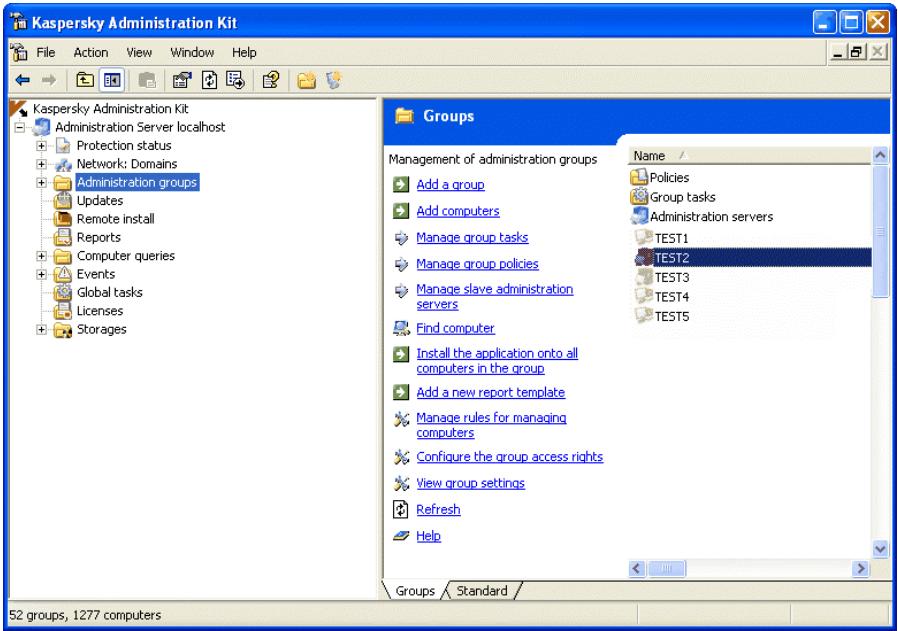Viewport: 898px width, 631px height.
Task: Open Manage rules for managing computers
Action: point(491,425)
